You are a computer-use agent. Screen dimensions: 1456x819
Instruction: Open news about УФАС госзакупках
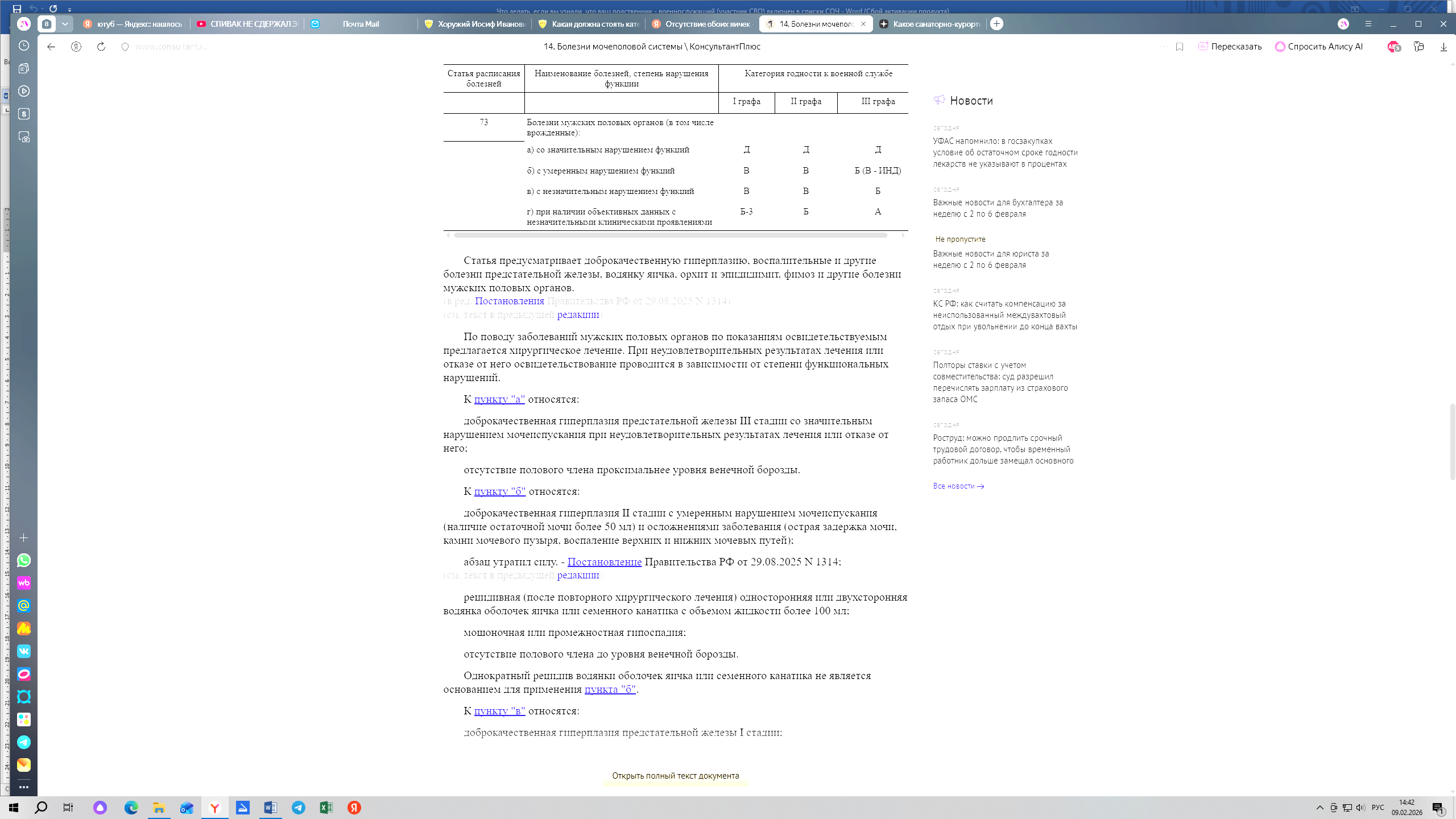[x=1005, y=152]
